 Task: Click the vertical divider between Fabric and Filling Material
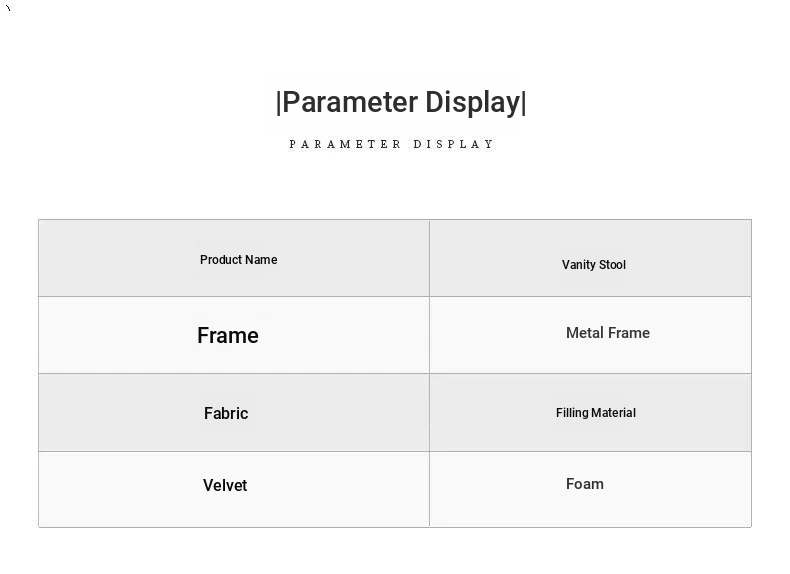coord(430,412)
